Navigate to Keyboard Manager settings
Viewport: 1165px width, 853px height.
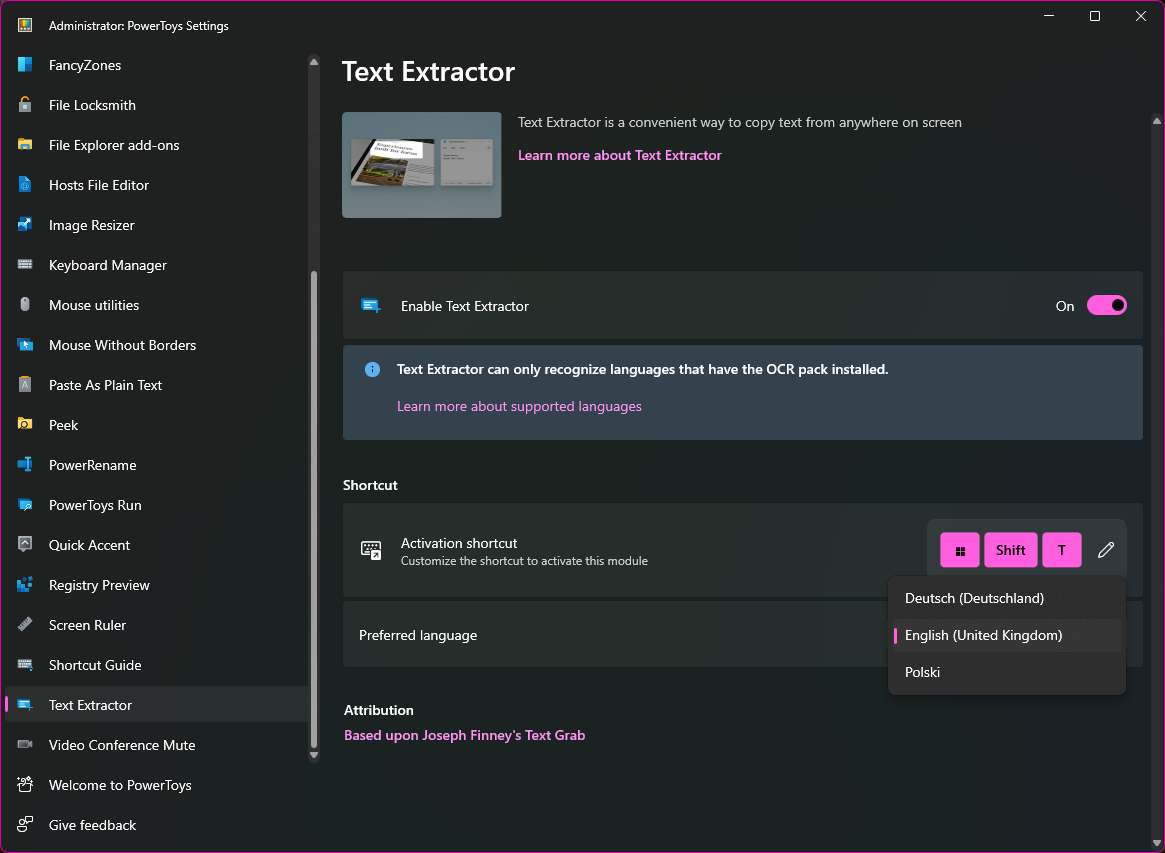coord(156,265)
